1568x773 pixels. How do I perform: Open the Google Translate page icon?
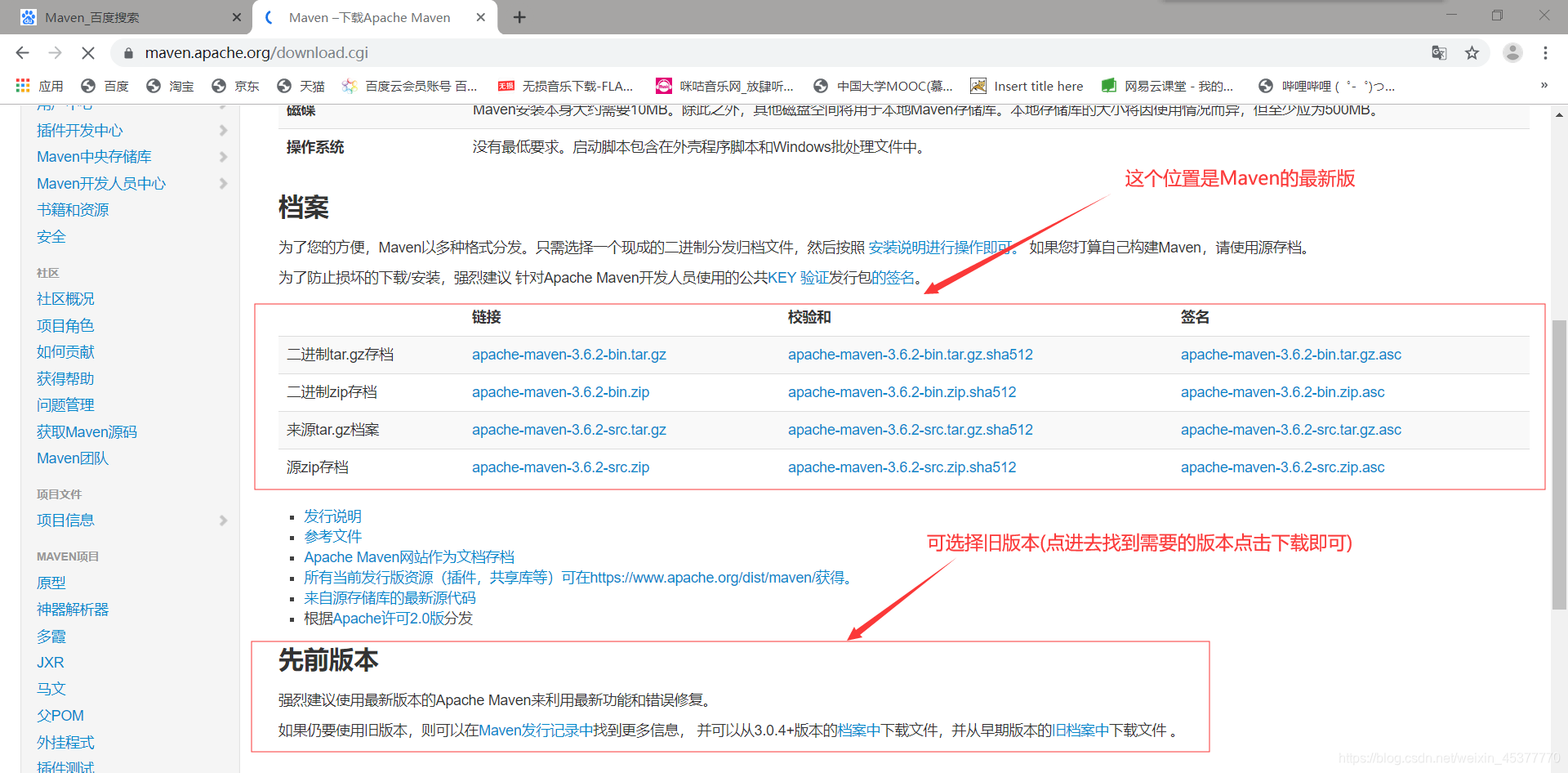[1439, 53]
